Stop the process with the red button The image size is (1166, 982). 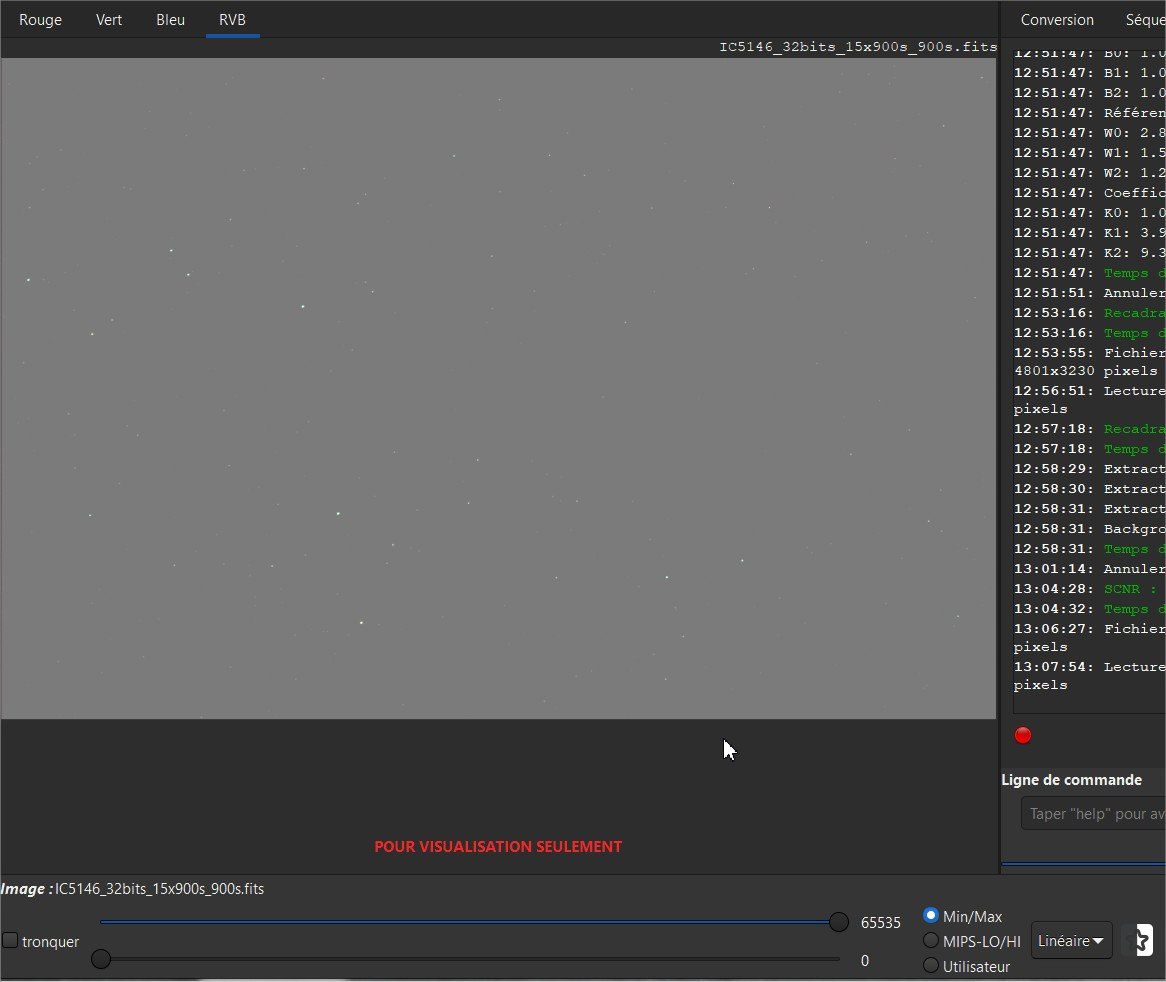coord(1022,735)
